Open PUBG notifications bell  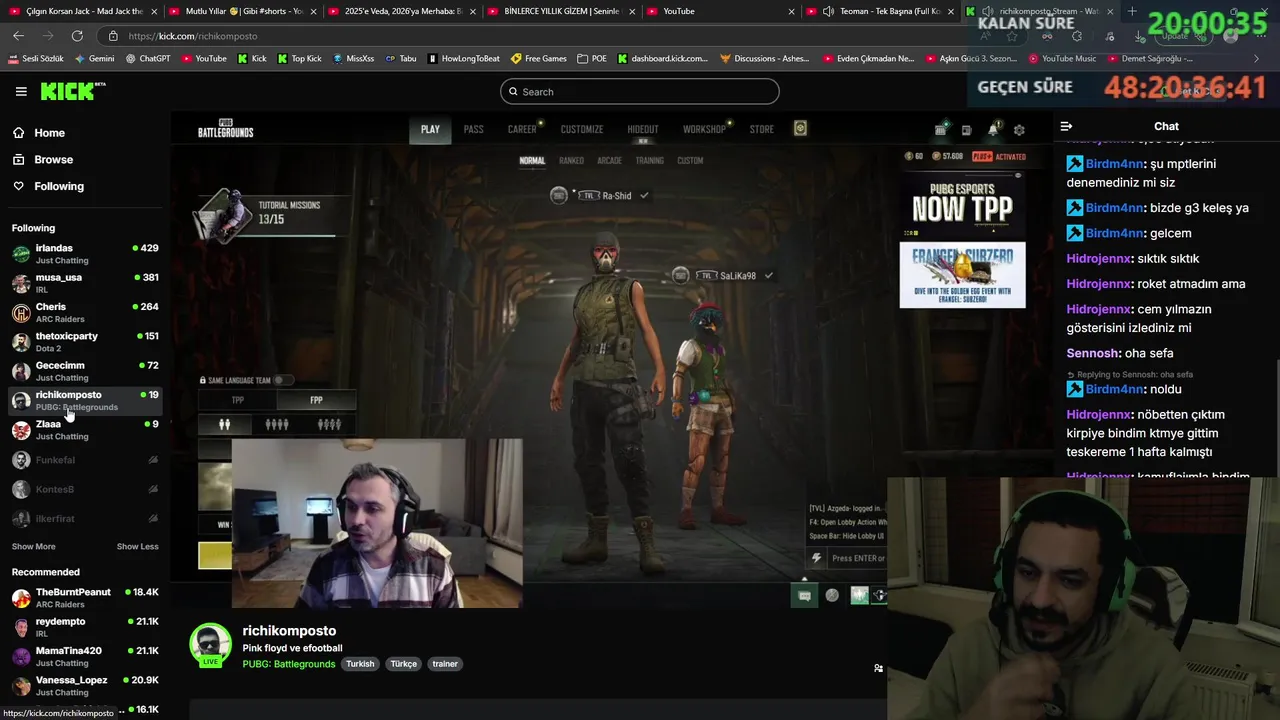(993, 130)
